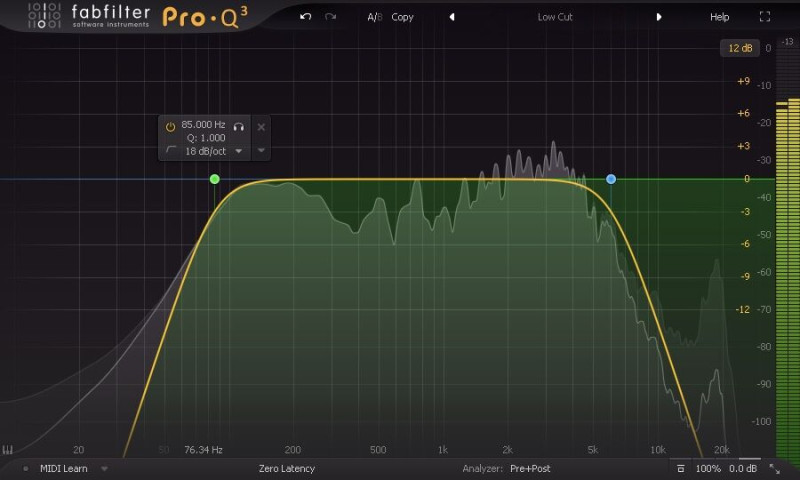The image size is (800, 480).
Task: Load the previous preset with left arrow
Action: pyautogui.click(x=452, y=17)
